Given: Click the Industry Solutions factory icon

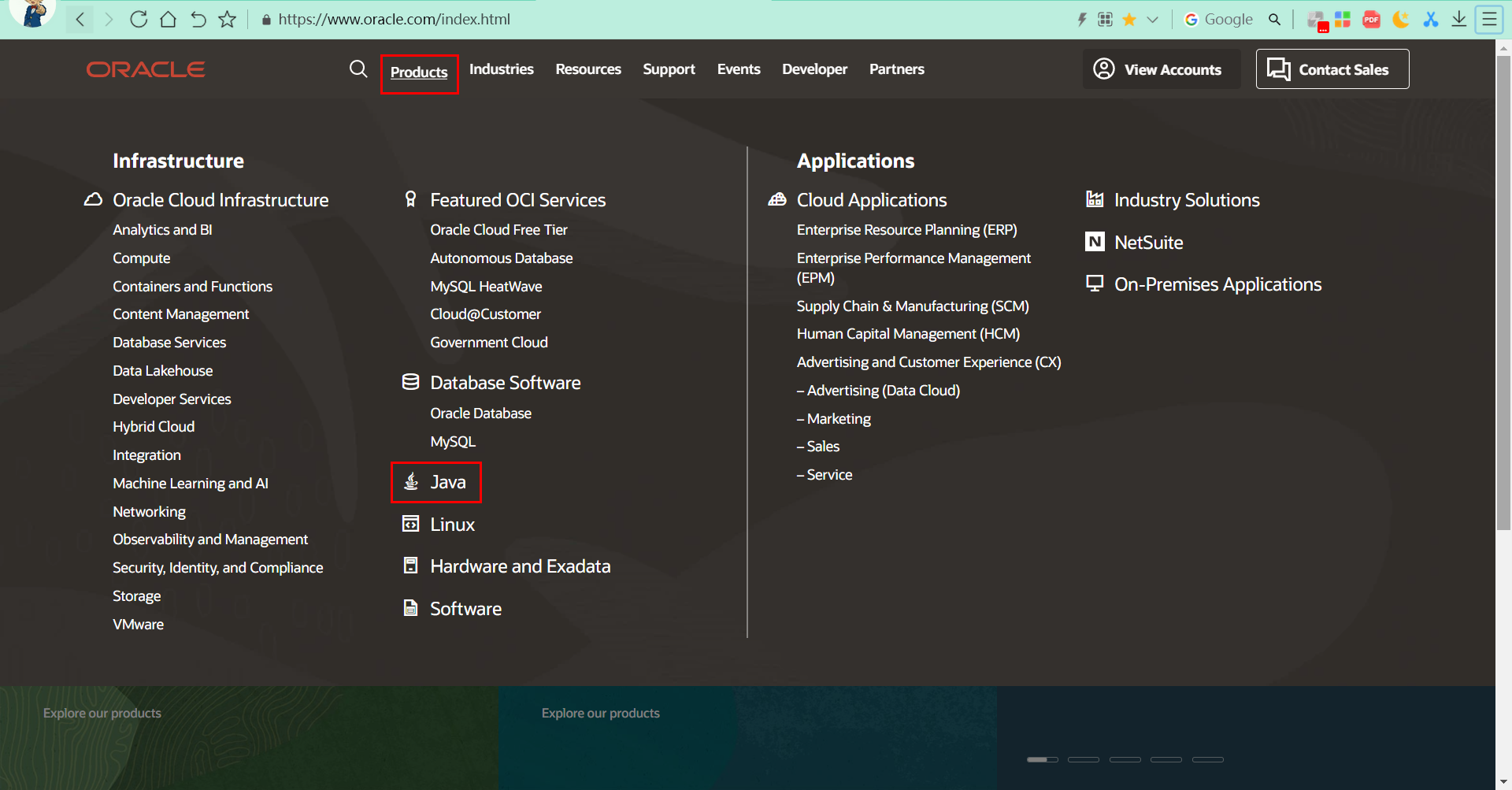Looking at the screenshot, I should coord(1095,198).
